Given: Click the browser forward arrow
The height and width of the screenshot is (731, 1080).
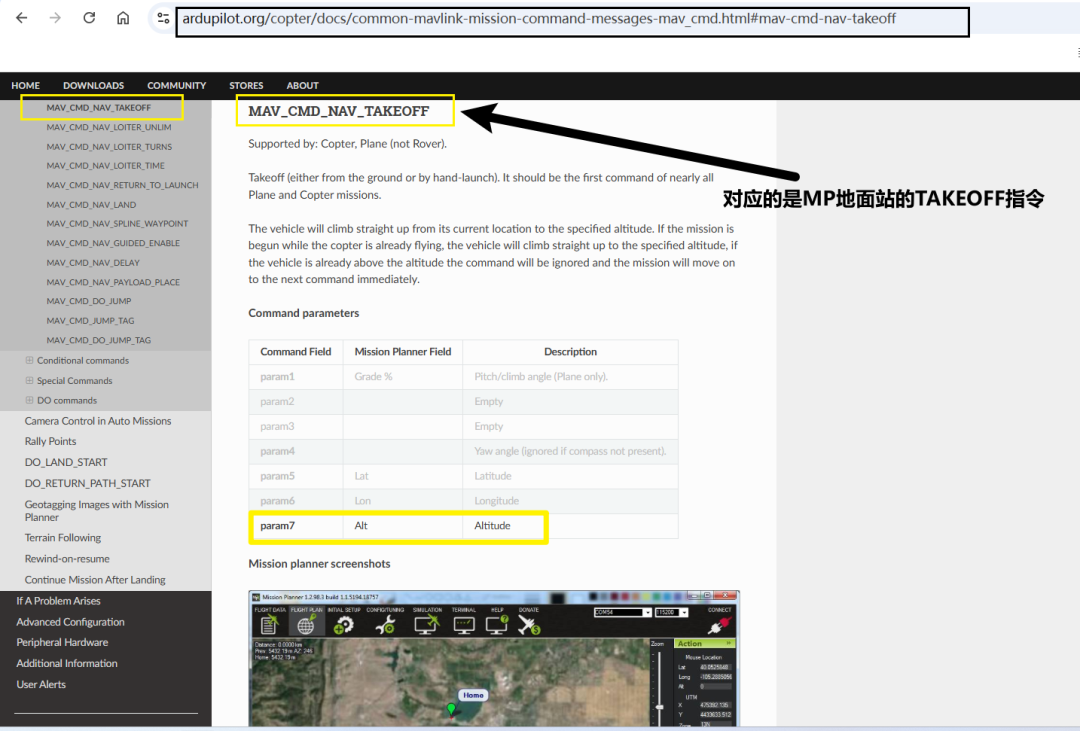Looking at the screenshot, I should click(x=55, y=18).
